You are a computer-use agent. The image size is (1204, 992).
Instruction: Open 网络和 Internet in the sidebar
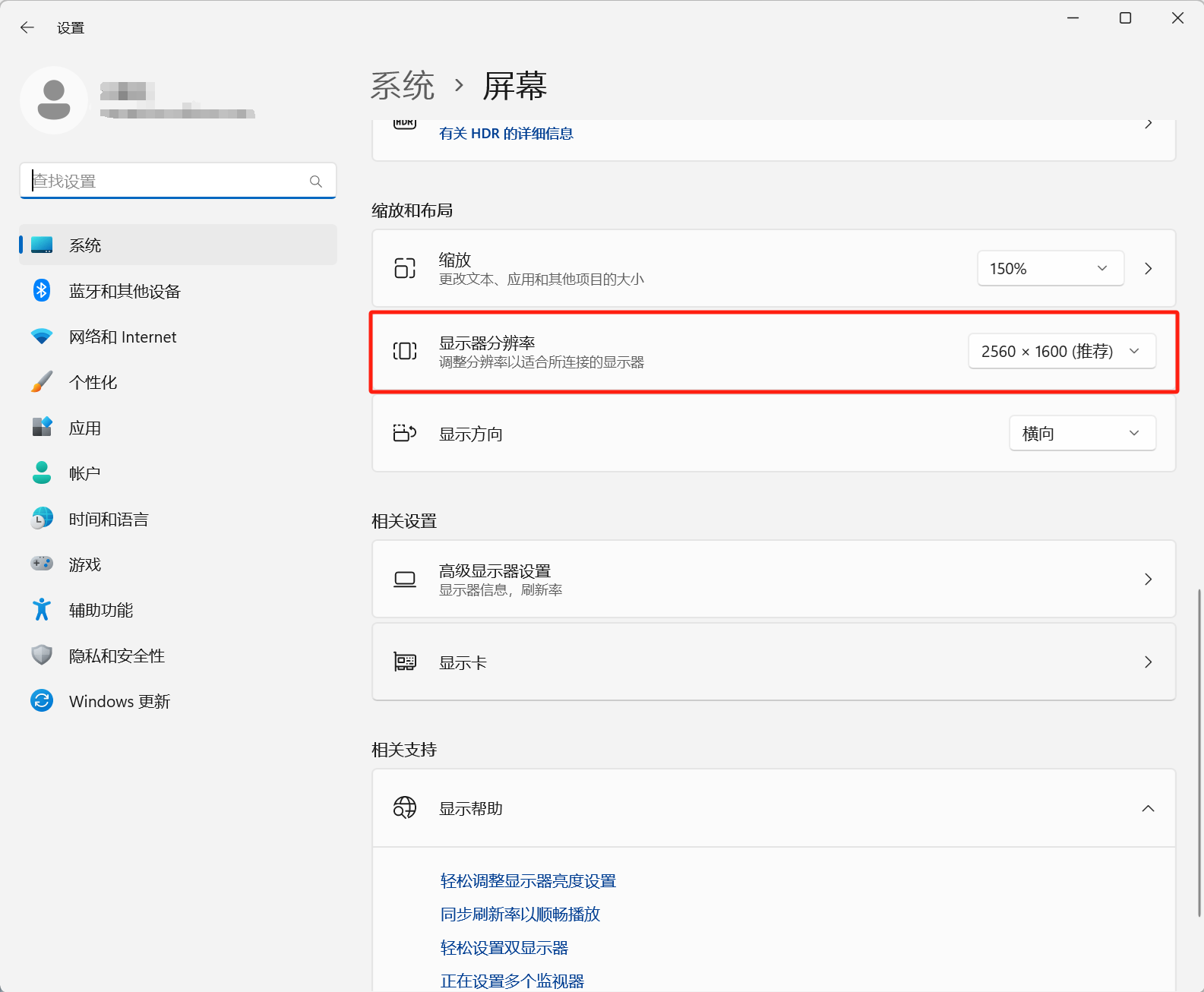pyautogui.click(x=178, y=336)
